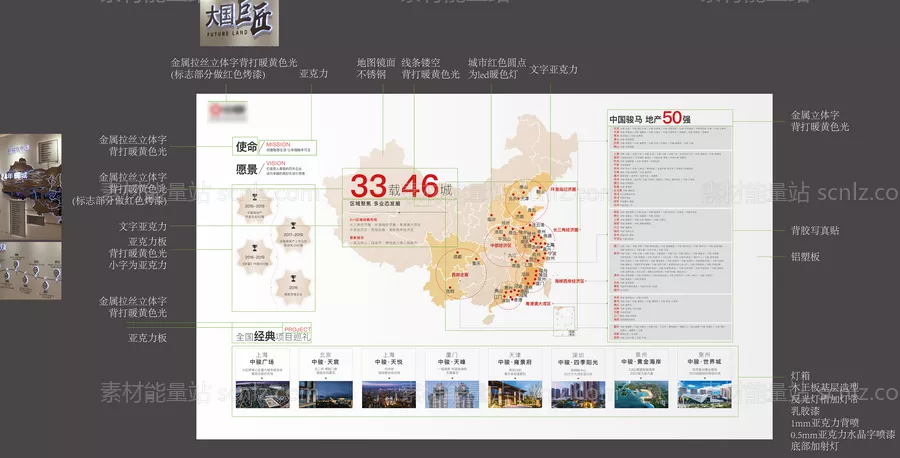
Task: Select the 中骏·黄金海岸 project title
Action: tap(641, 362)
